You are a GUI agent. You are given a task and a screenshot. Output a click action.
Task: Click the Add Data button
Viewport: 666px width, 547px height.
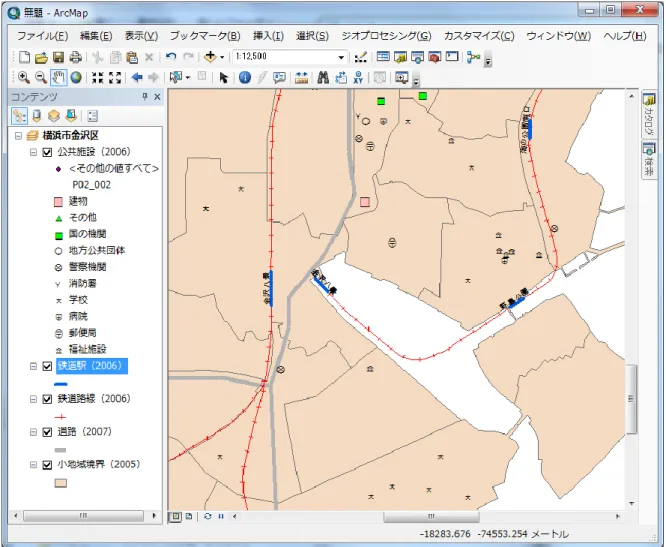(210, 56)
